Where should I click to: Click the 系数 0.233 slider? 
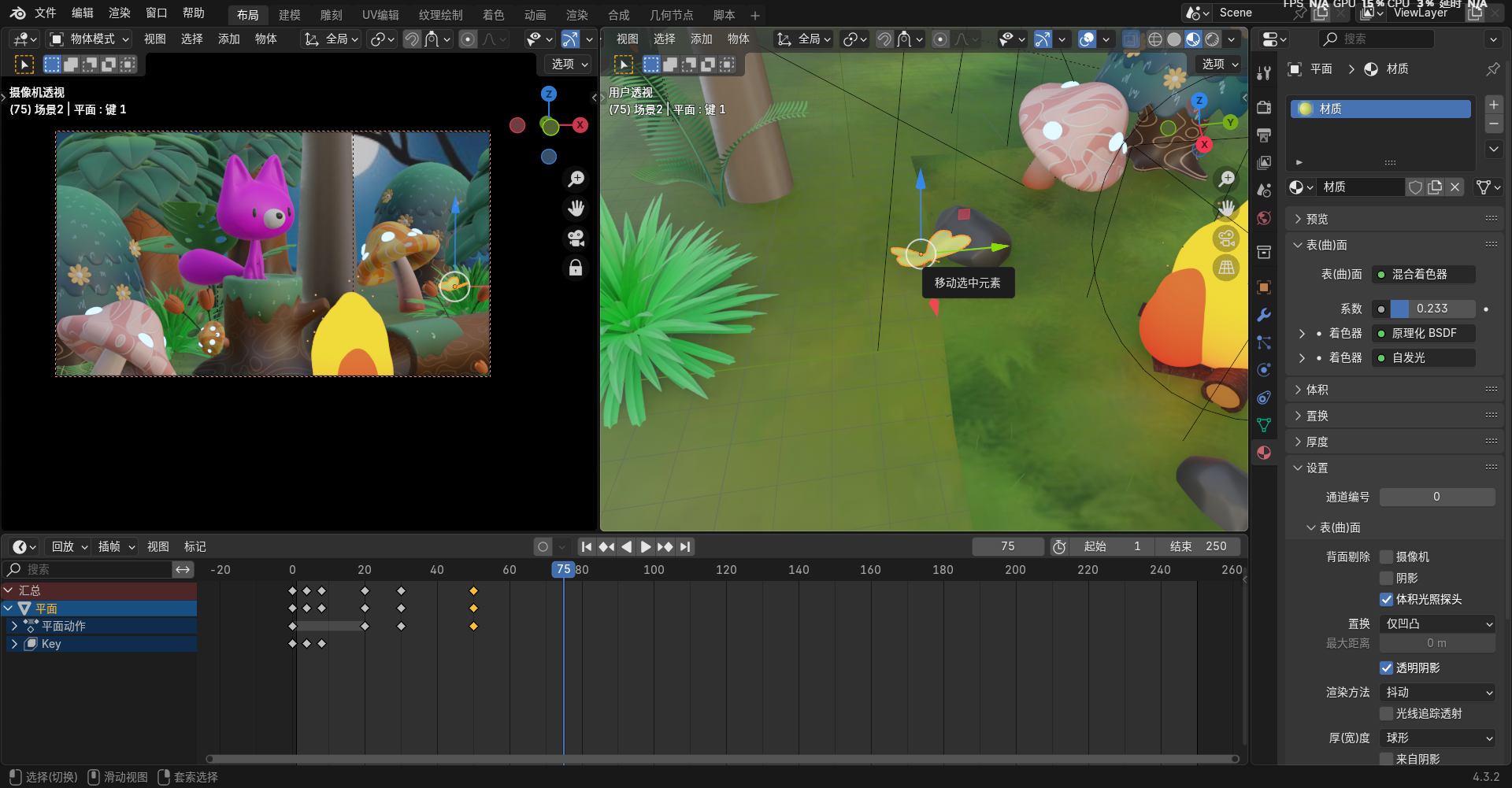(1431, 309)
